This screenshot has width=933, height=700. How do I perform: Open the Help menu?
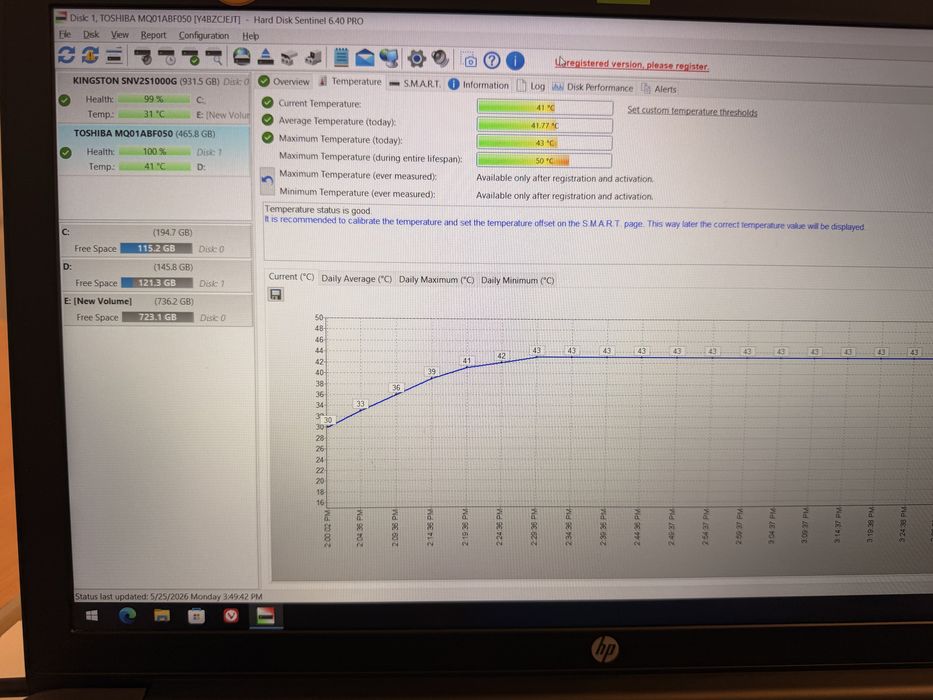tap(251, 36)
